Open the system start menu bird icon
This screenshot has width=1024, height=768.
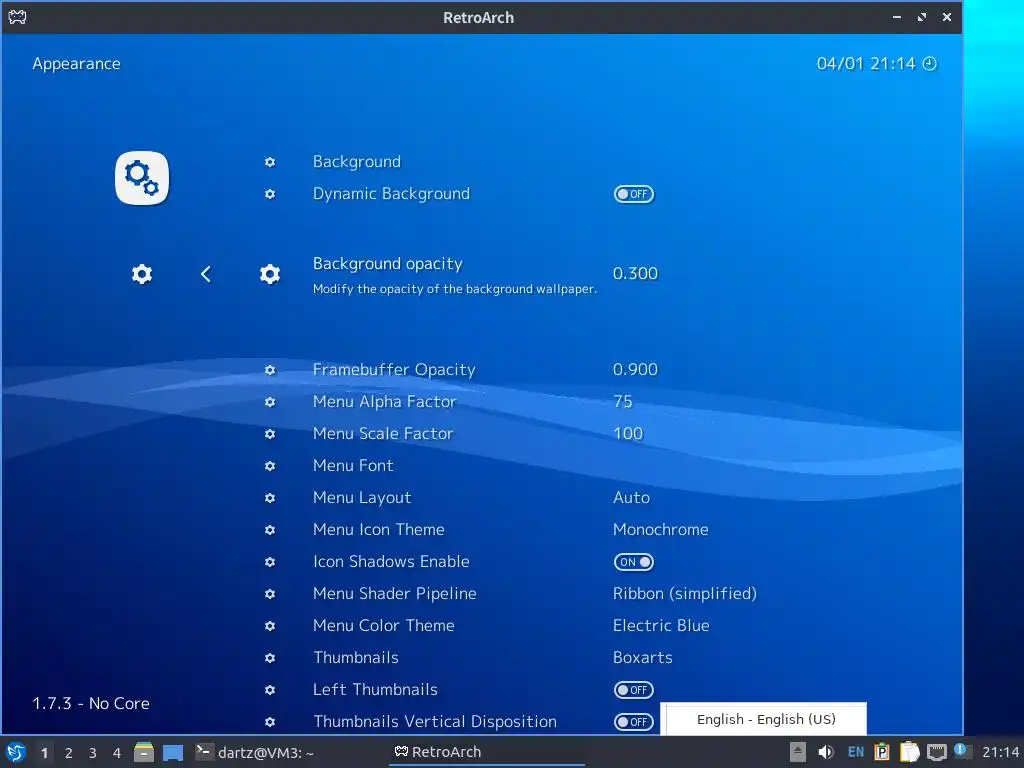16,752
